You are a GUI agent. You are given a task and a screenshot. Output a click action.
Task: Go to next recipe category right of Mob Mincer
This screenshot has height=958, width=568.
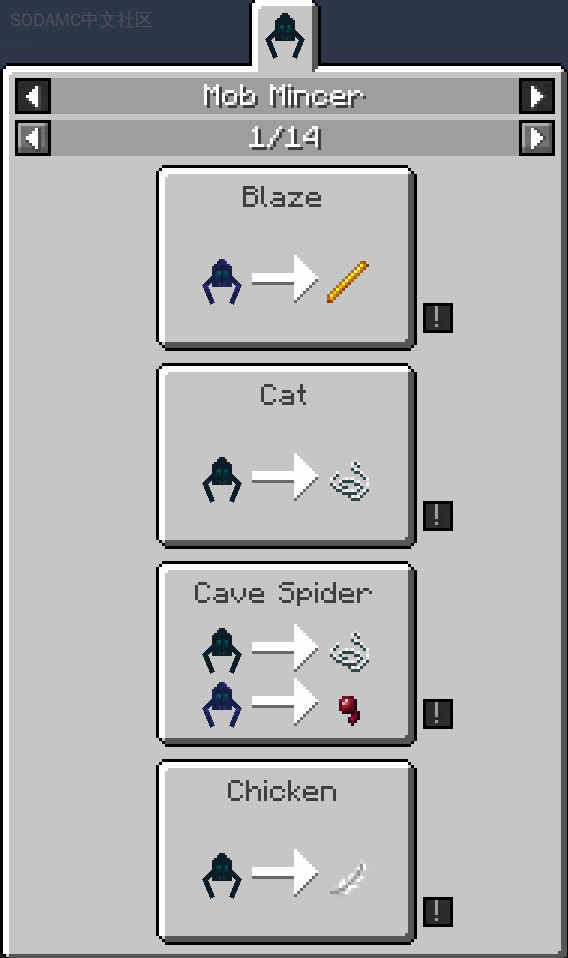click(x=536, y=97)
